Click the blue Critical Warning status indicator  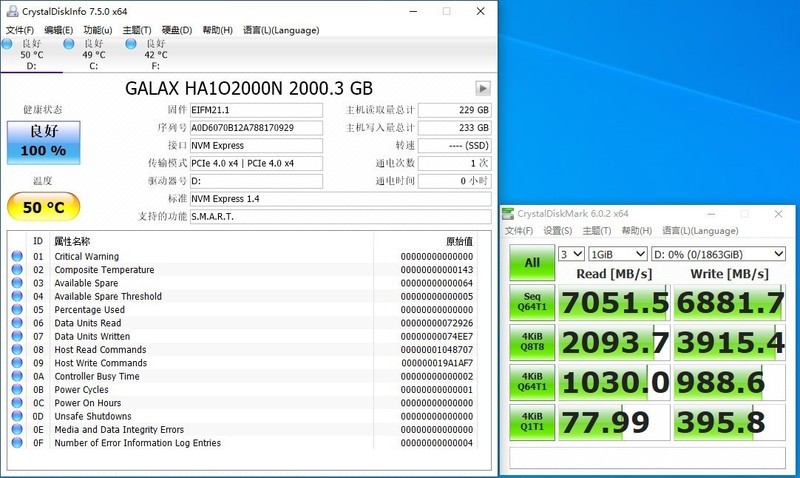(x=16, y=257)
